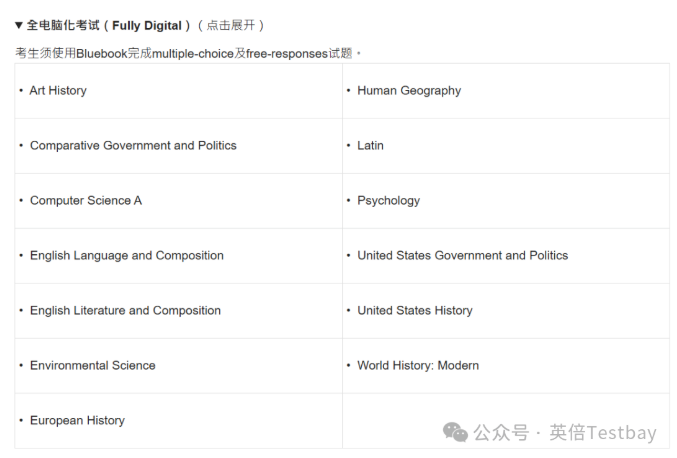This screenshot has width=677, height=458.
Task: Choose Computer Science A in the table
Action: pos(86,201)
